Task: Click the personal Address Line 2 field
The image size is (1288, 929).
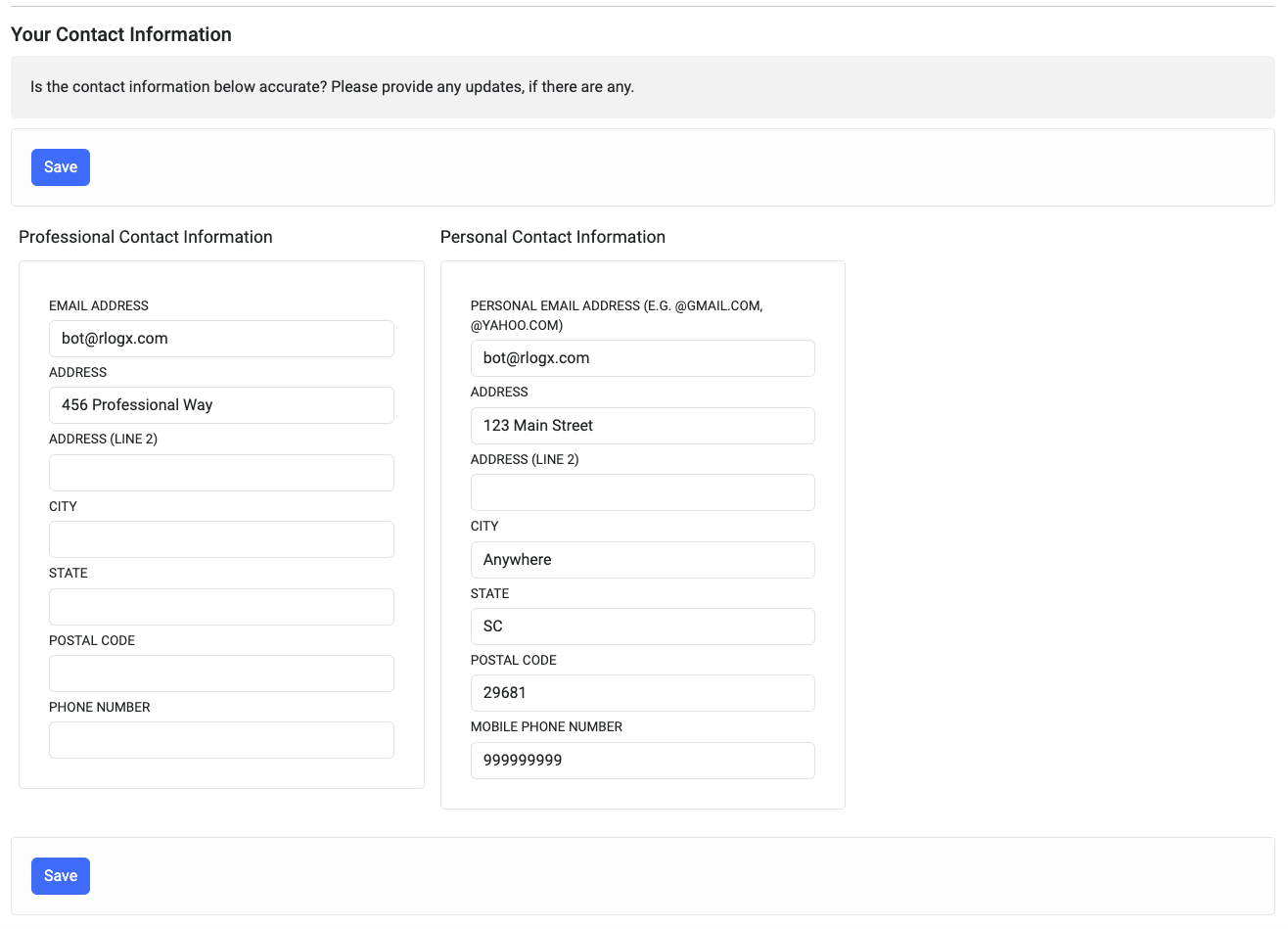Action: point(642,491)
